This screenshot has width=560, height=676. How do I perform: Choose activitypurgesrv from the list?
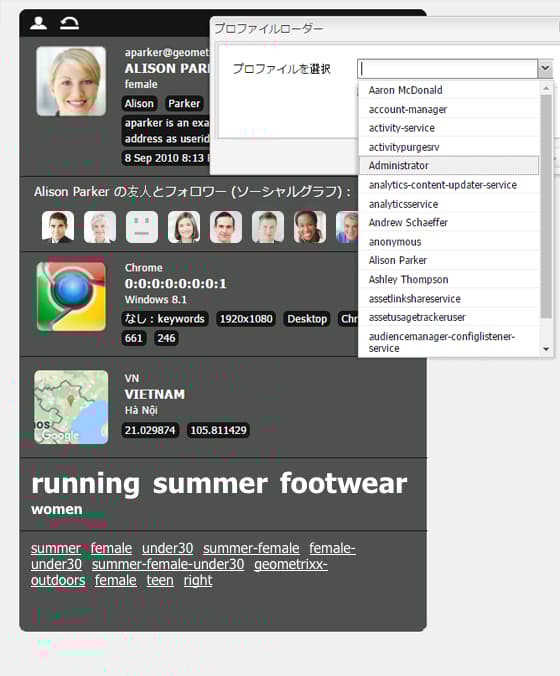449,147
